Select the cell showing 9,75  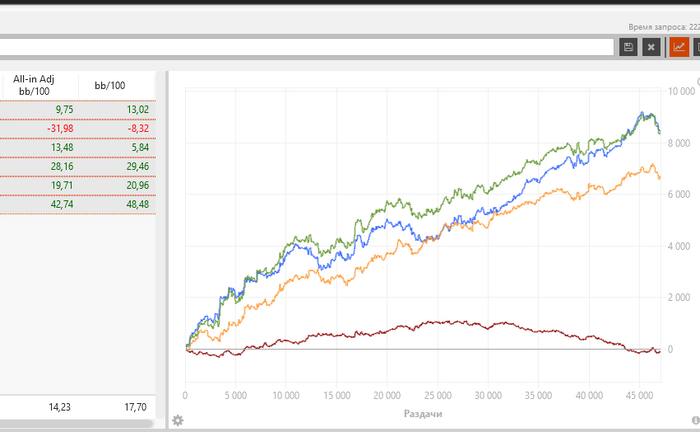[64, 110]
